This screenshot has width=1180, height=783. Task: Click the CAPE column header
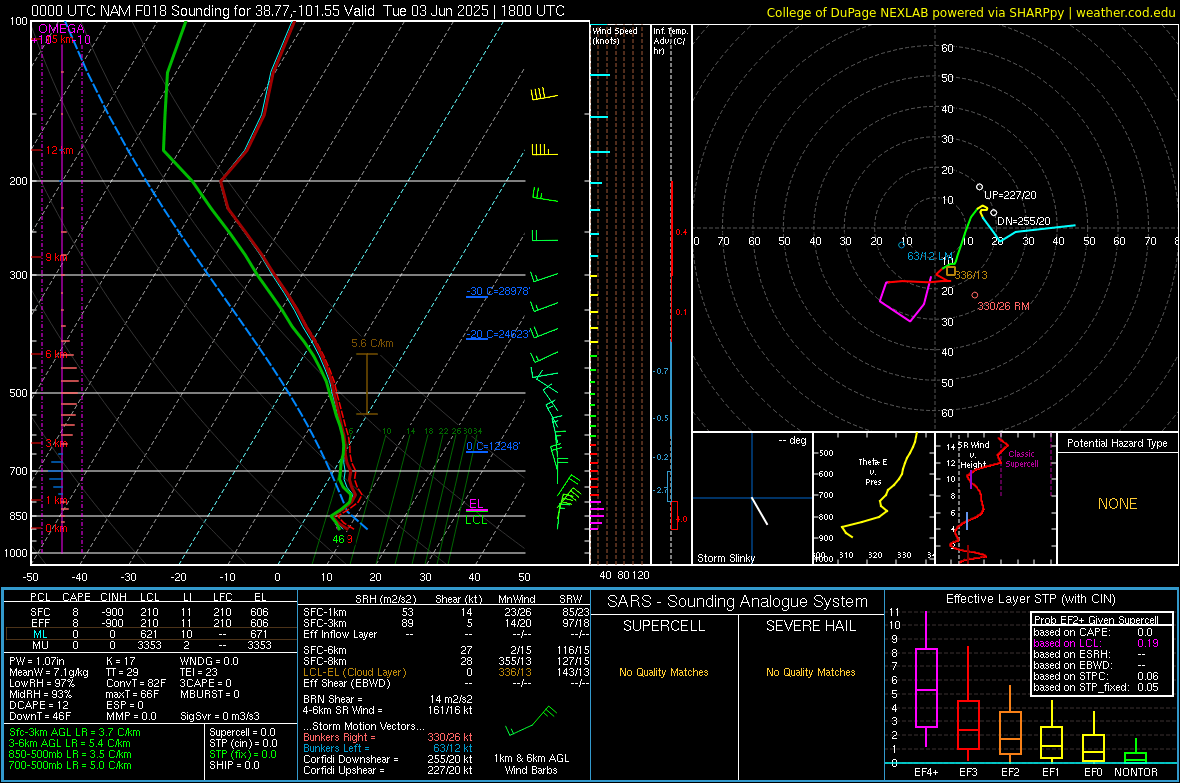[76, 597]
